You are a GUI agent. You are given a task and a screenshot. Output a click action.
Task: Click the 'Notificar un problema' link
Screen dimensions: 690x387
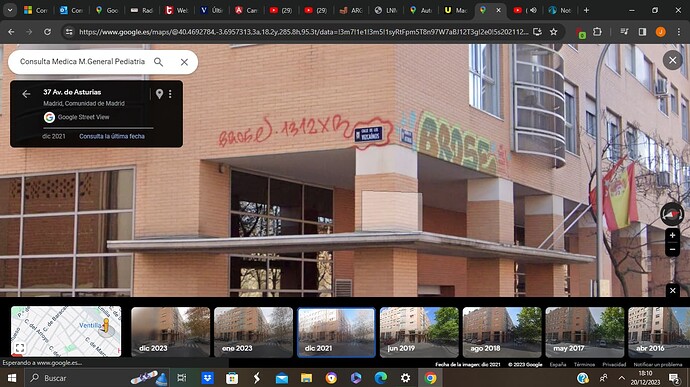click(658, 365)
